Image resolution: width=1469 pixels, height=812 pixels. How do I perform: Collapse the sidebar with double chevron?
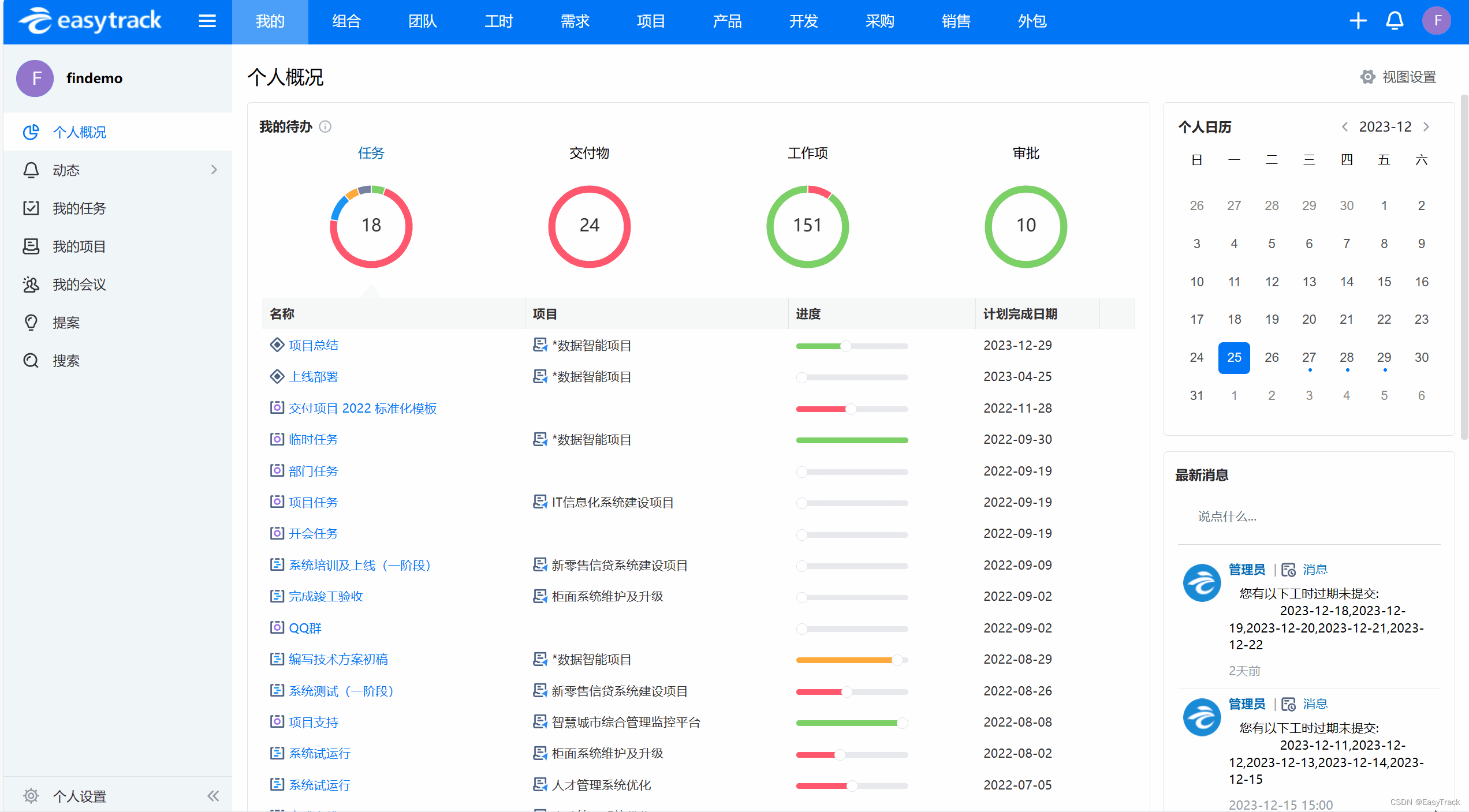[x=213, y=796]
